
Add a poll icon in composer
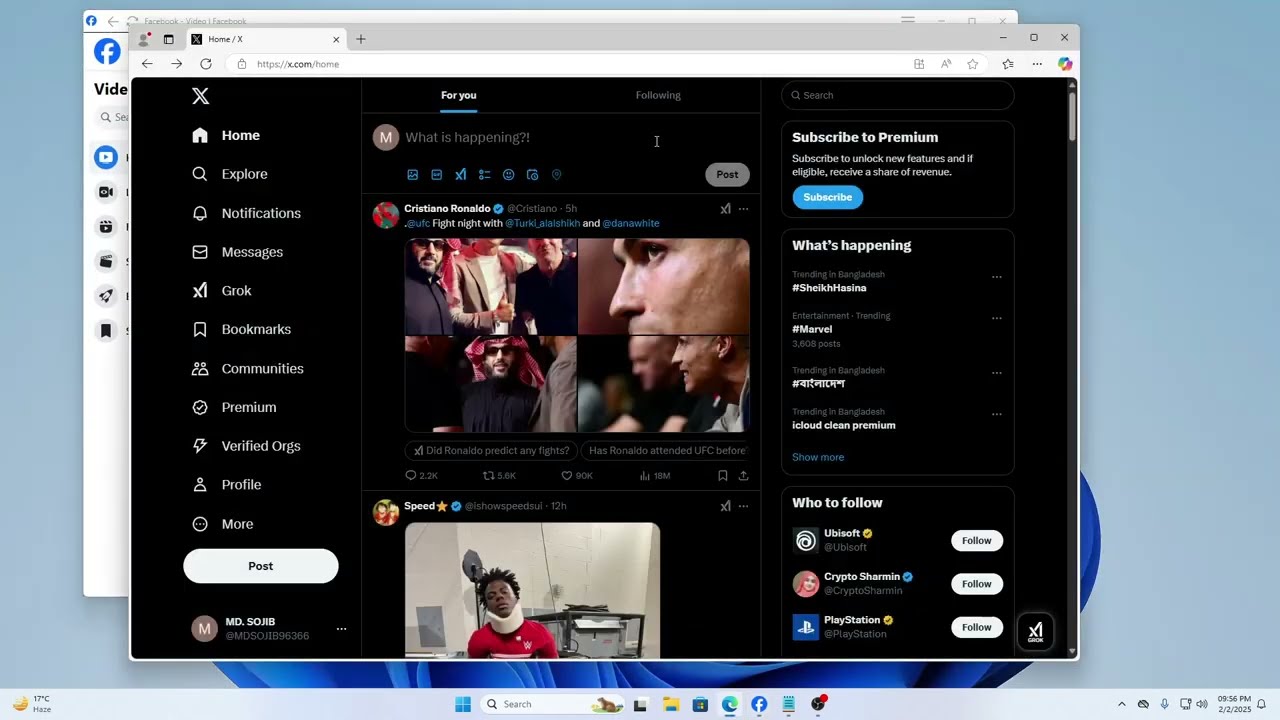[x=484, y=175]
